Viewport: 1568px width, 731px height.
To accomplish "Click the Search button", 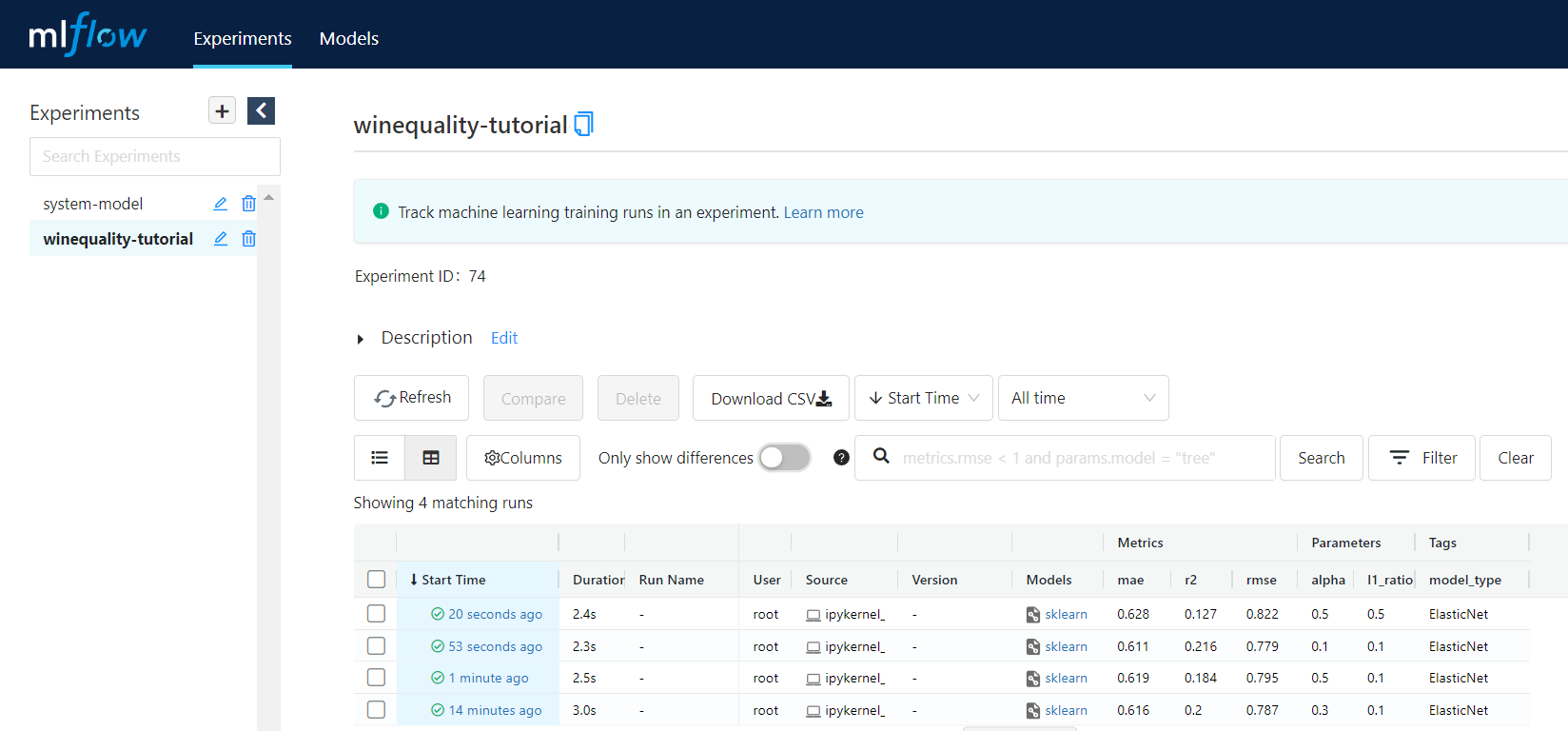I will [x=1322, y=458].
